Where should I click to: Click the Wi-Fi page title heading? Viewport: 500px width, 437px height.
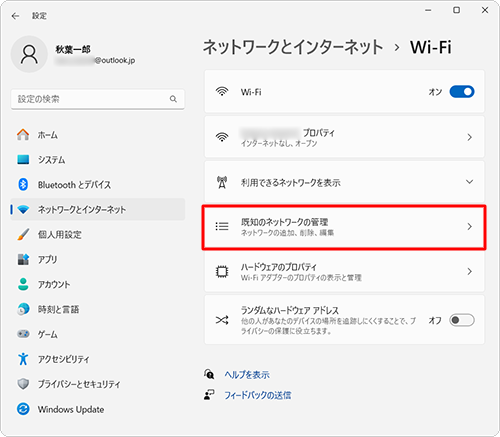[431, 47]
